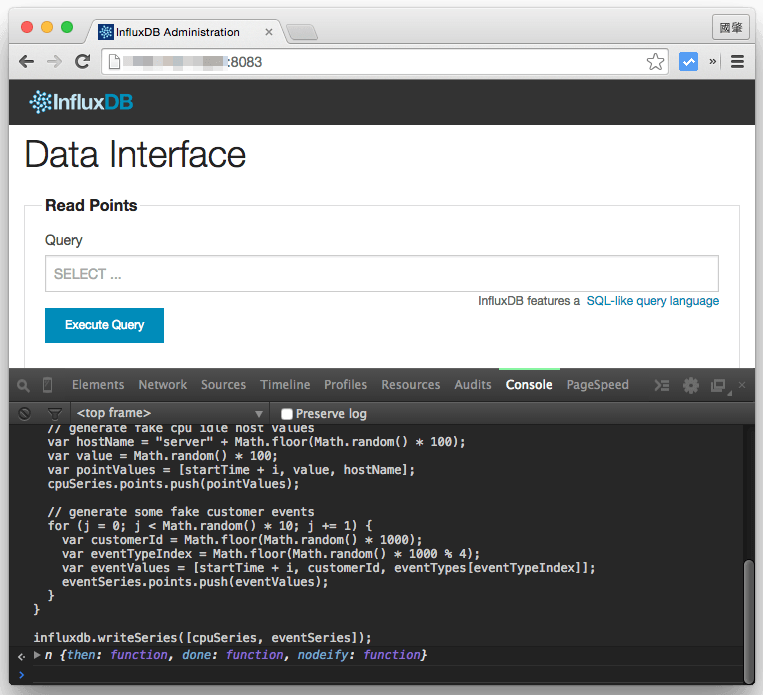Viewport: 763px width, 695px height.
Task: Click the 'Read Points' section title
Action: tap(91, 205)
